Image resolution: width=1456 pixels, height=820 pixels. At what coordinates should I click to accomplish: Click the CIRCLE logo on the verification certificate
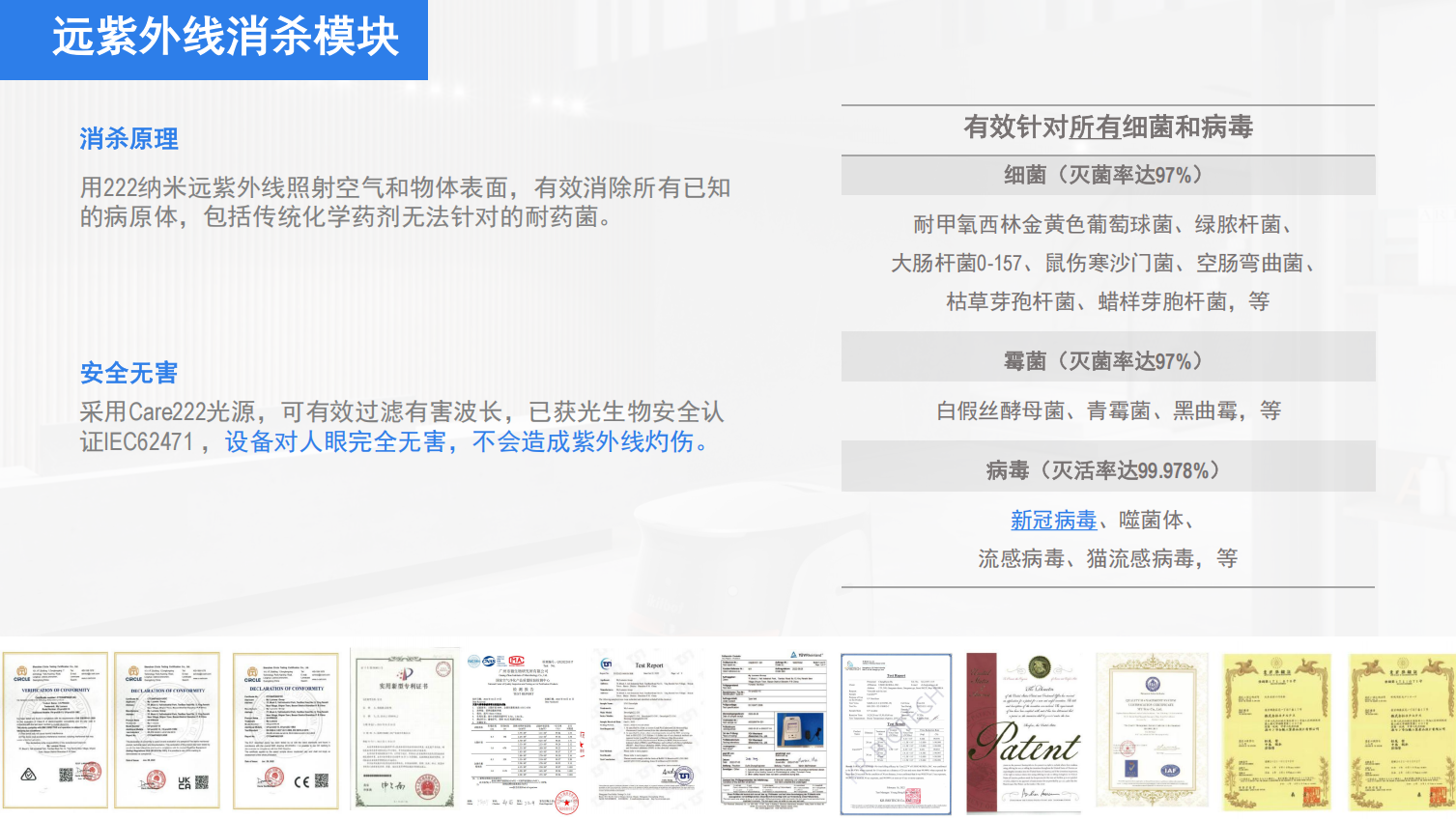click(x=21, y=673)
